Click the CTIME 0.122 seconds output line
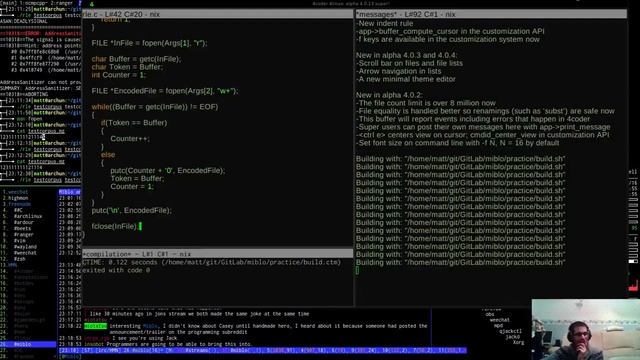This screenshot has height=360, width=640. click(211, 262)
